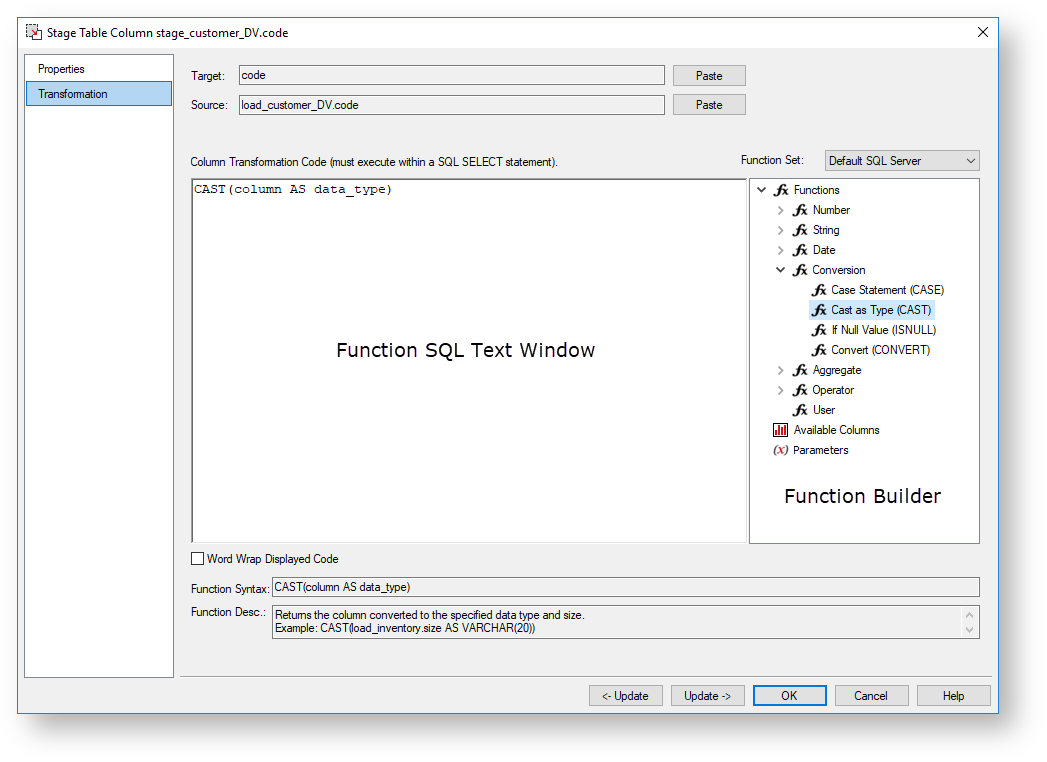This screenshot has height=762, width=1047.
Task: Select the Parameters node
Action: coord(821,451)
